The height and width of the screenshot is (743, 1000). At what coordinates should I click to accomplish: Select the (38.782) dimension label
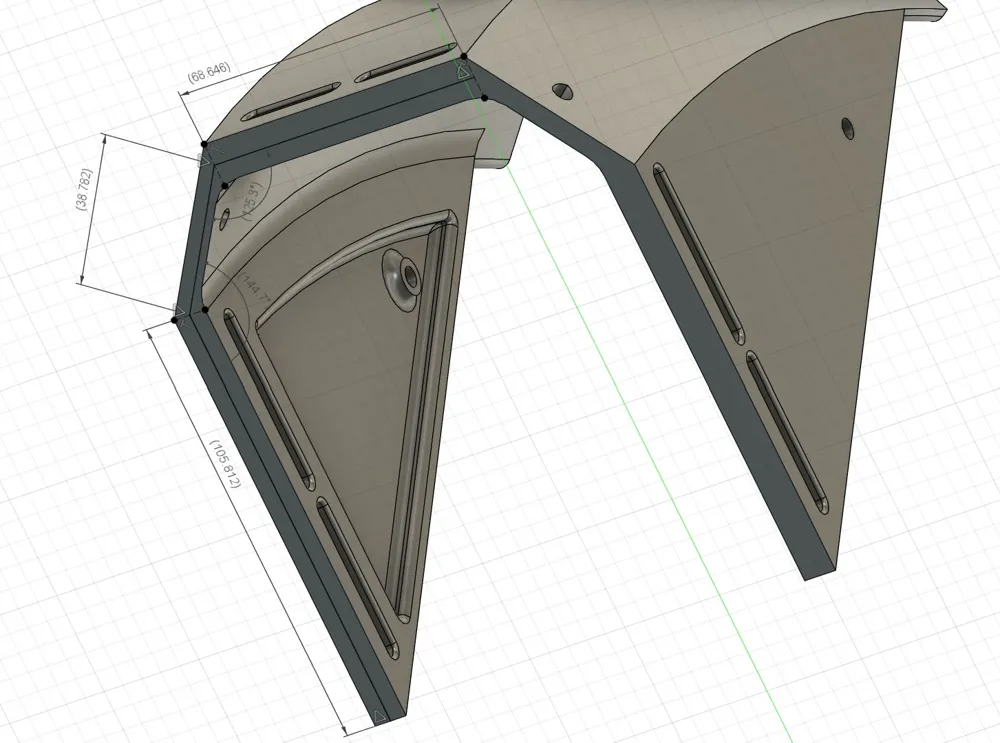84,189
